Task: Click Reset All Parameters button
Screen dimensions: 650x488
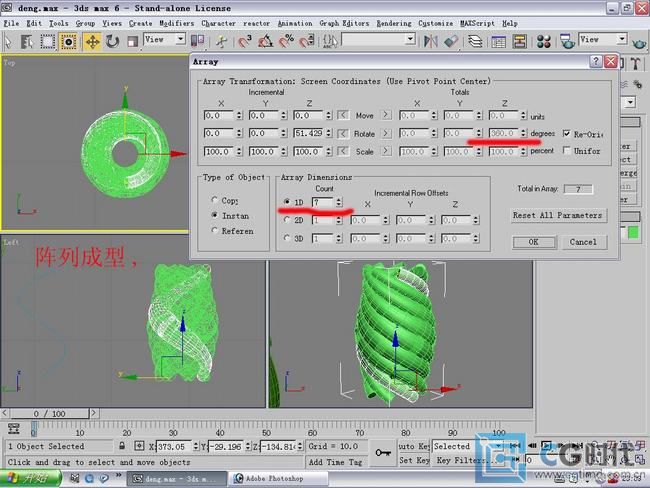Action: (558, 215)
